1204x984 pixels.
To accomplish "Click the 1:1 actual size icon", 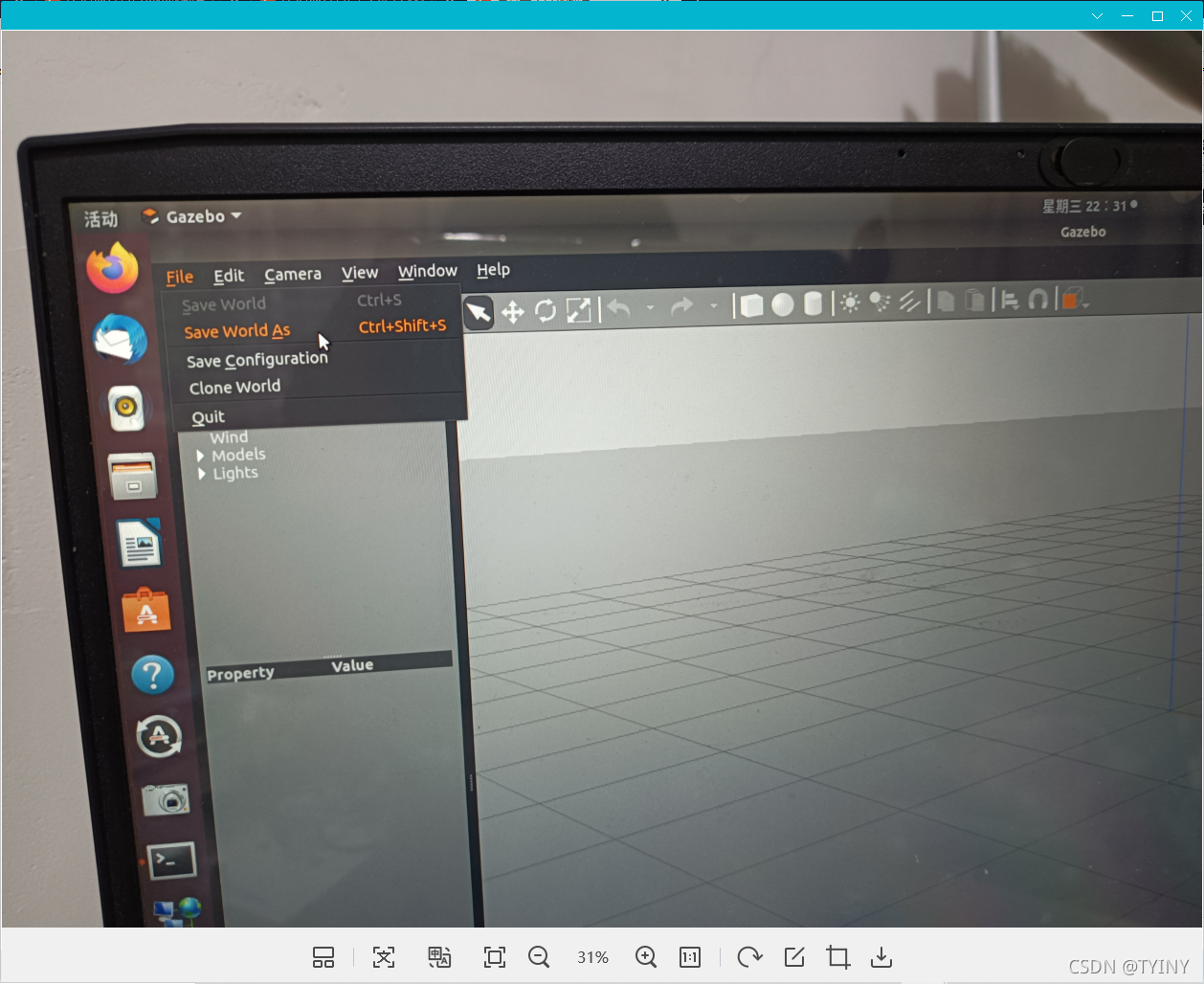I will point(690,957).
